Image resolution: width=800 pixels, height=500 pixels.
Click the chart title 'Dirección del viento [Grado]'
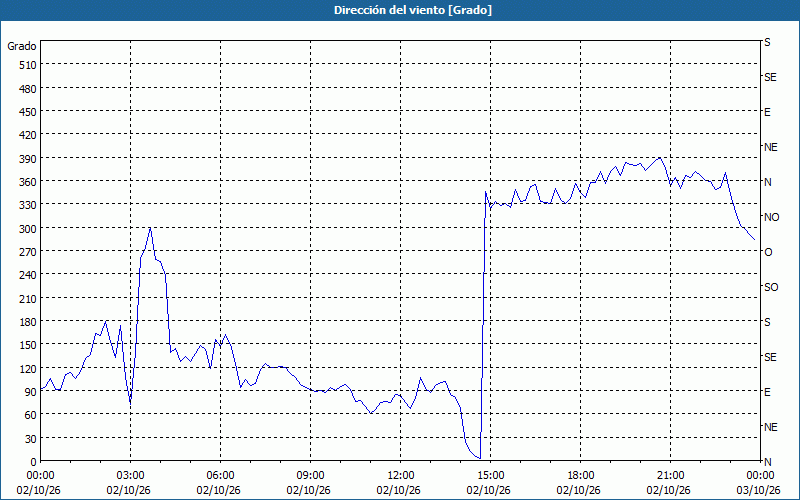point(413,10)
